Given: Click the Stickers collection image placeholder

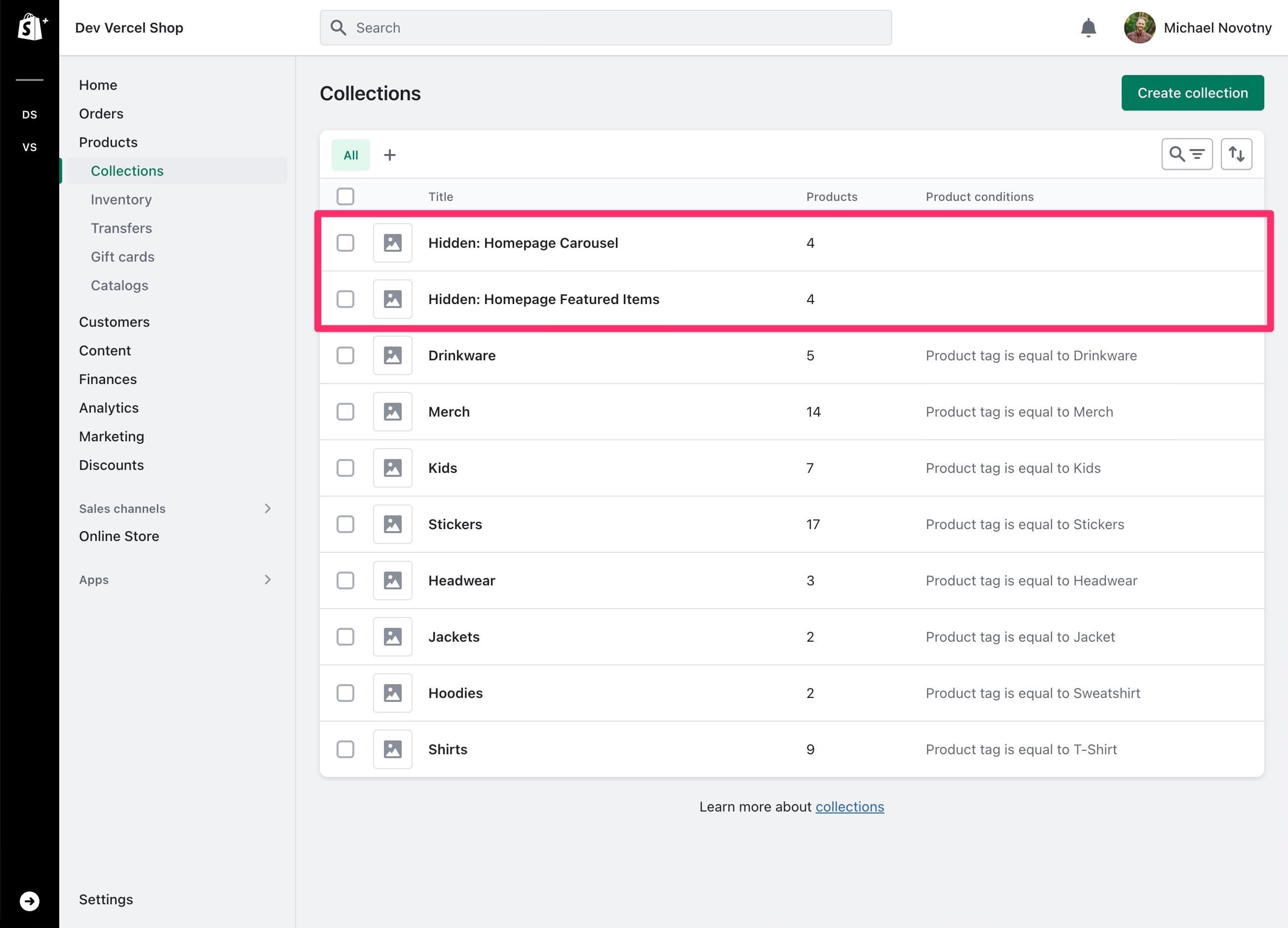Looking at the screenshot, I should click(x=392, y=524).
